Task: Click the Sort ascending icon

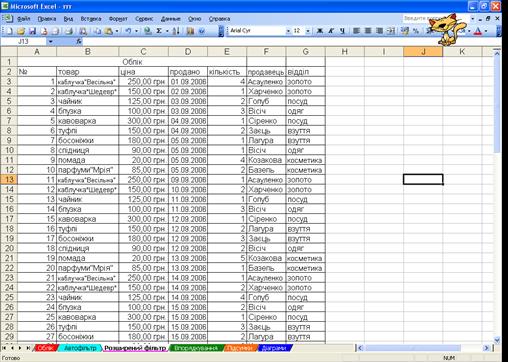Action: pos(176,31)
